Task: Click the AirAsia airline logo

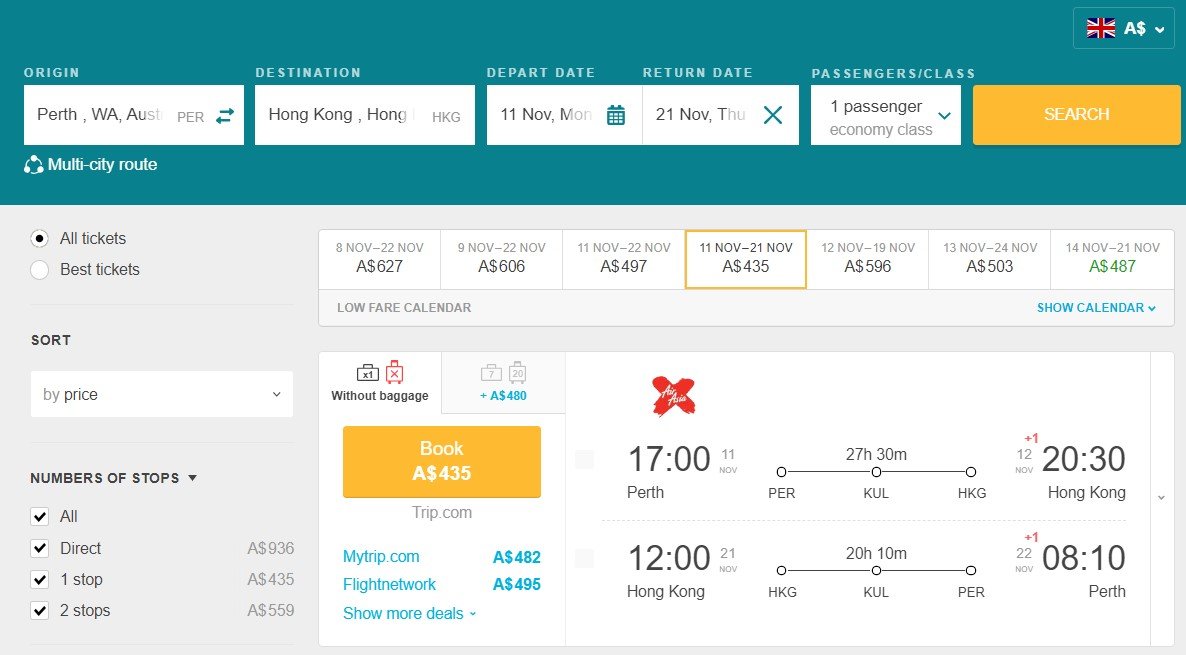Action: [672, 396]
